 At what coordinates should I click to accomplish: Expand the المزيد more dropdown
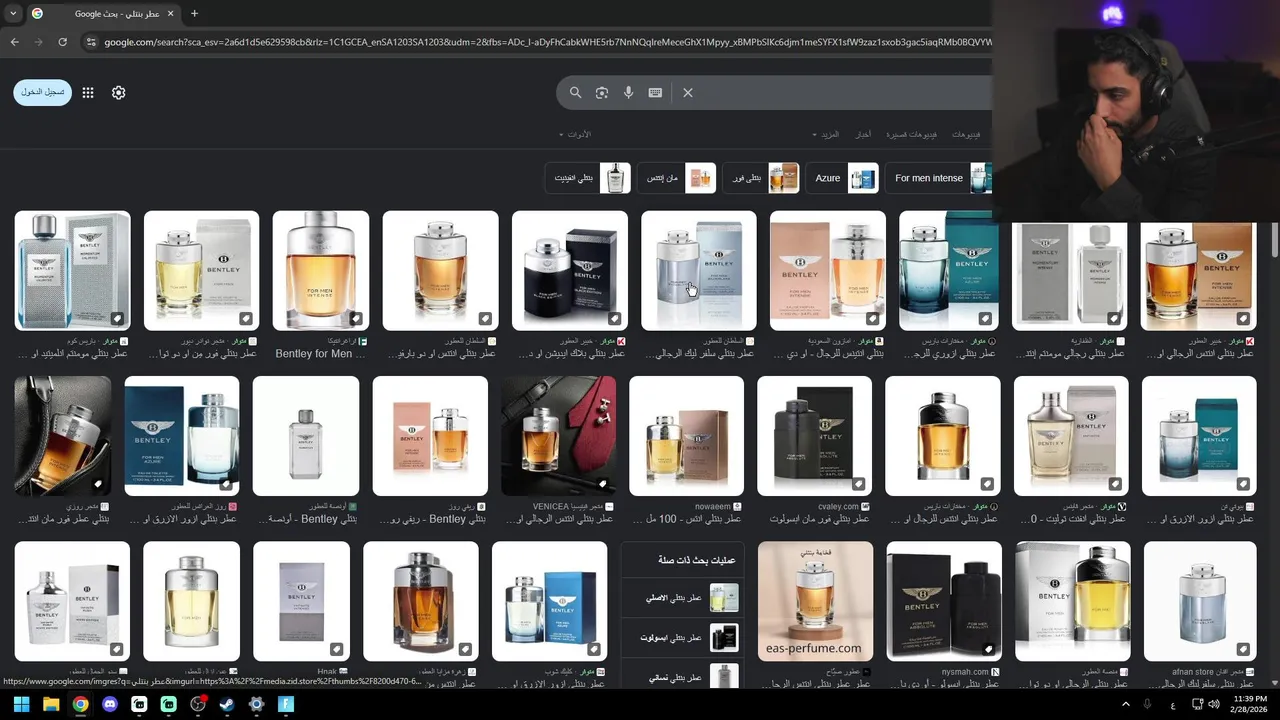tap(826, 134)
